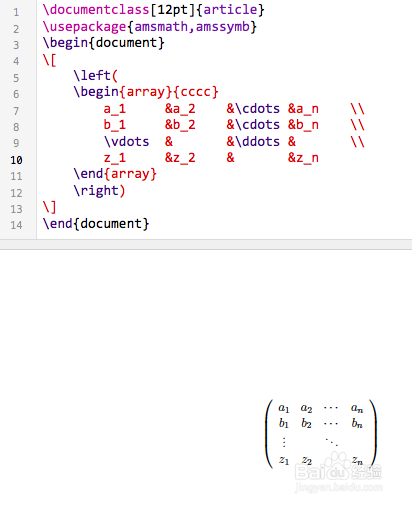Click the &b_n entry on line 8

pyautogui.click(x=303, y=125)
